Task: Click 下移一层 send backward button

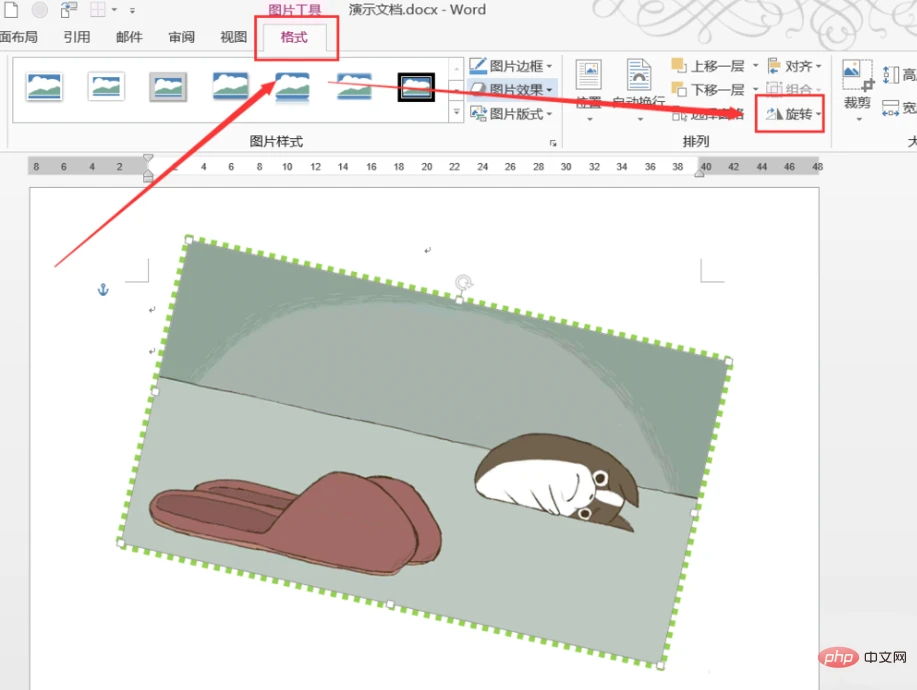Action: [708, 89]
